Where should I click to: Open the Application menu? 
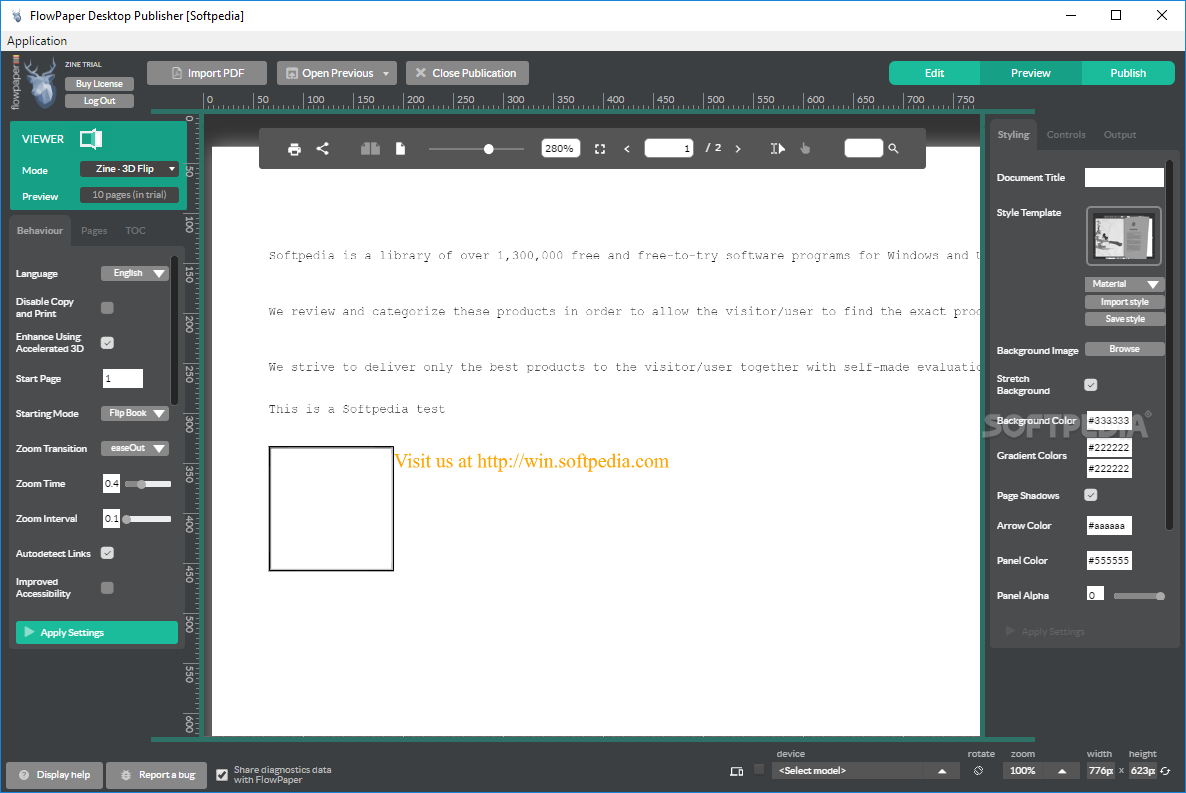[37, 41]
